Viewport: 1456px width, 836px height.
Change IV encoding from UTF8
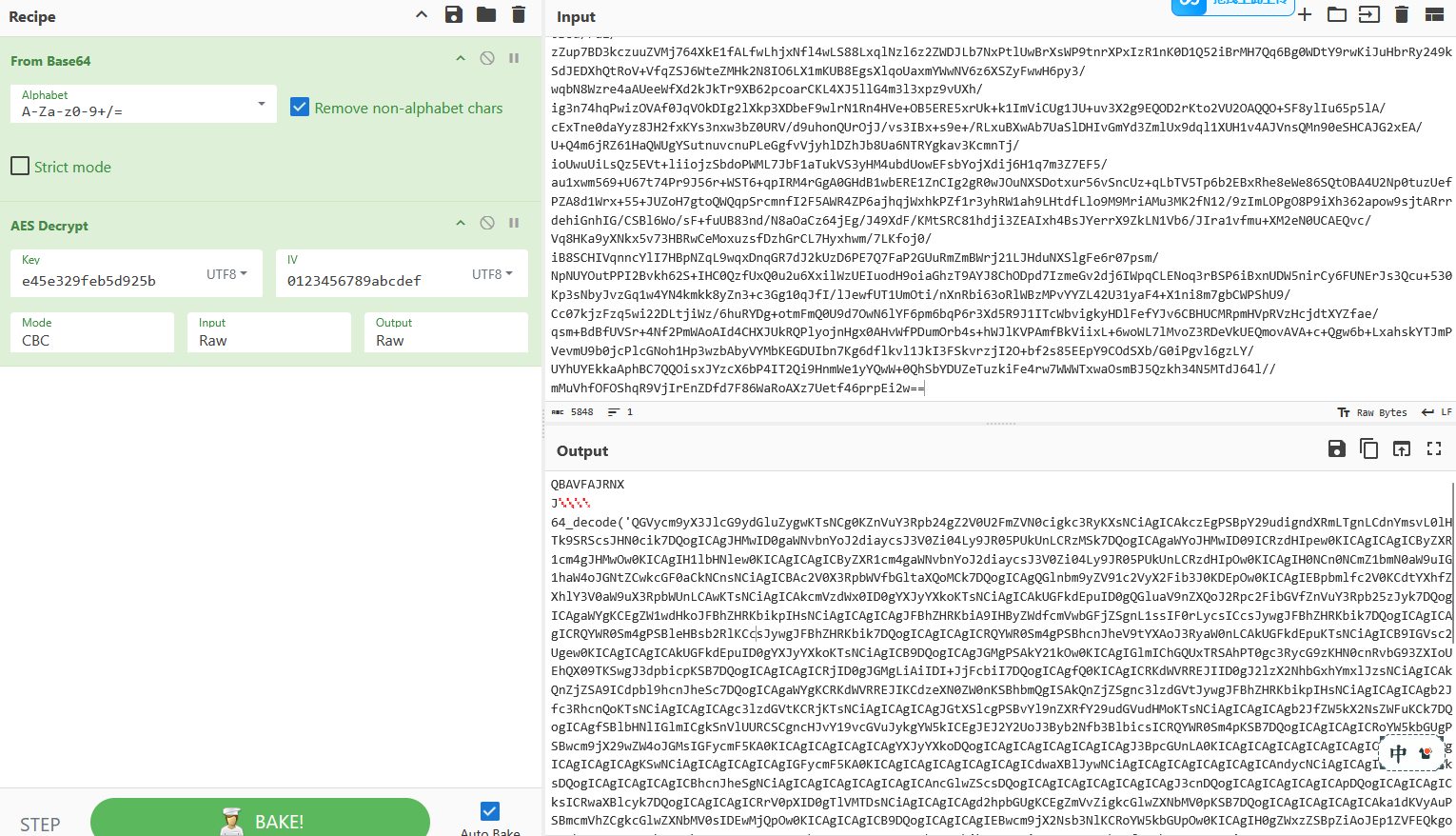coord(493,274)
